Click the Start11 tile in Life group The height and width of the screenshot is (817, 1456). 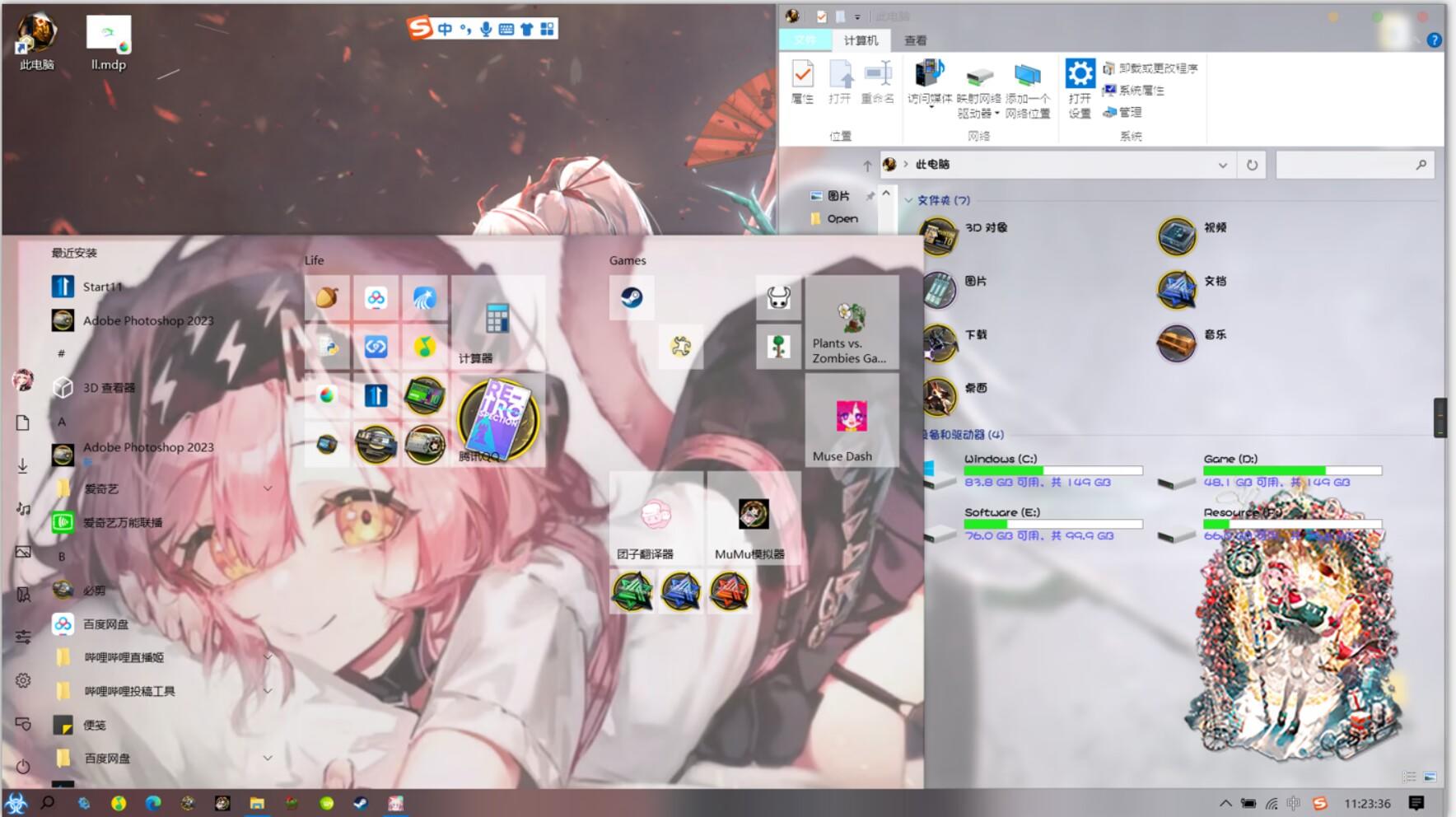(376, 395)
